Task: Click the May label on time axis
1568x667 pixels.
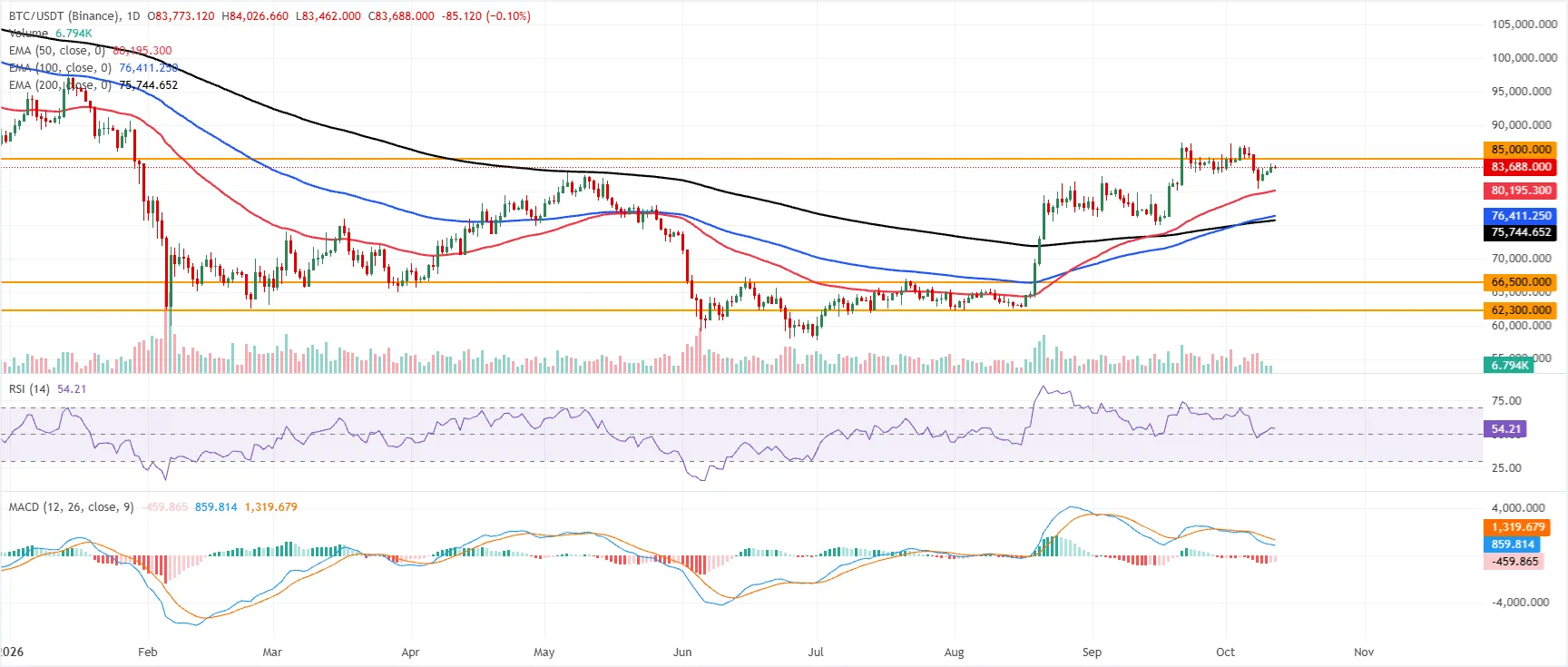Action: (x=544, y=652)
